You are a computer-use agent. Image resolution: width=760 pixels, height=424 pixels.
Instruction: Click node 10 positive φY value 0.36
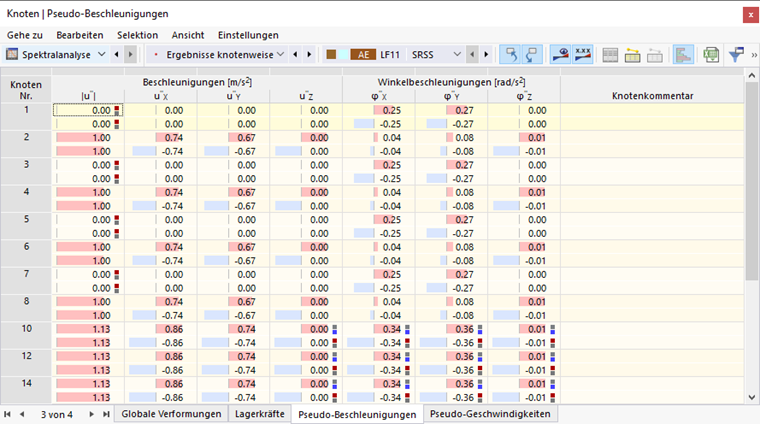(451, 329)
